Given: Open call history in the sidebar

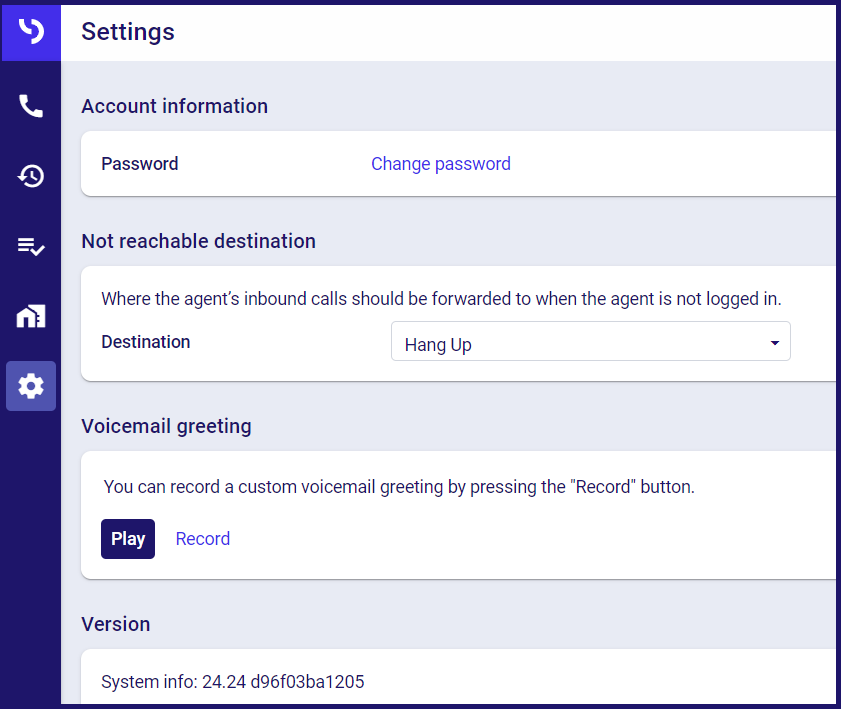Looking at the screenshot, I should 31,176.
